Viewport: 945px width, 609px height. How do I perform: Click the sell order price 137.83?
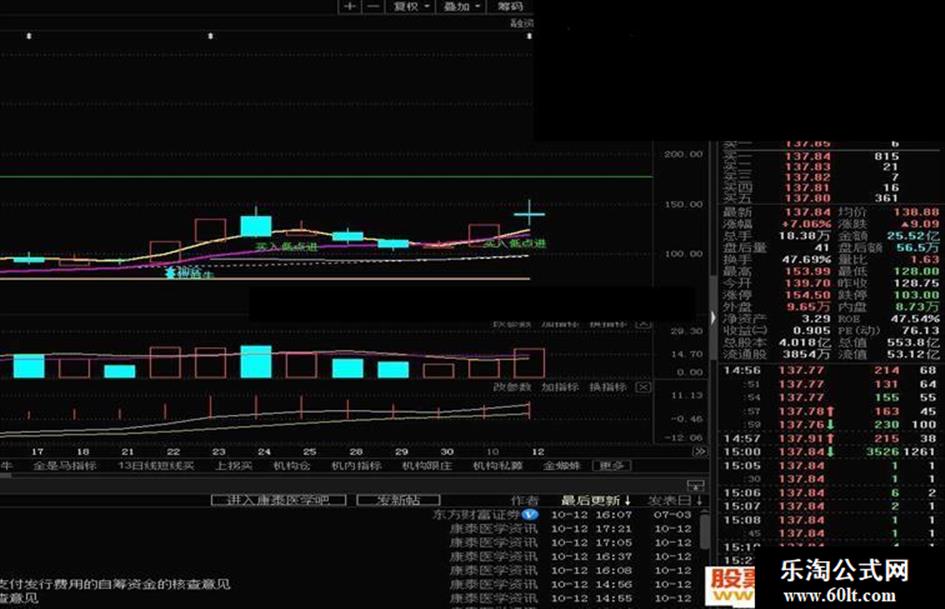tap(808, 167)
